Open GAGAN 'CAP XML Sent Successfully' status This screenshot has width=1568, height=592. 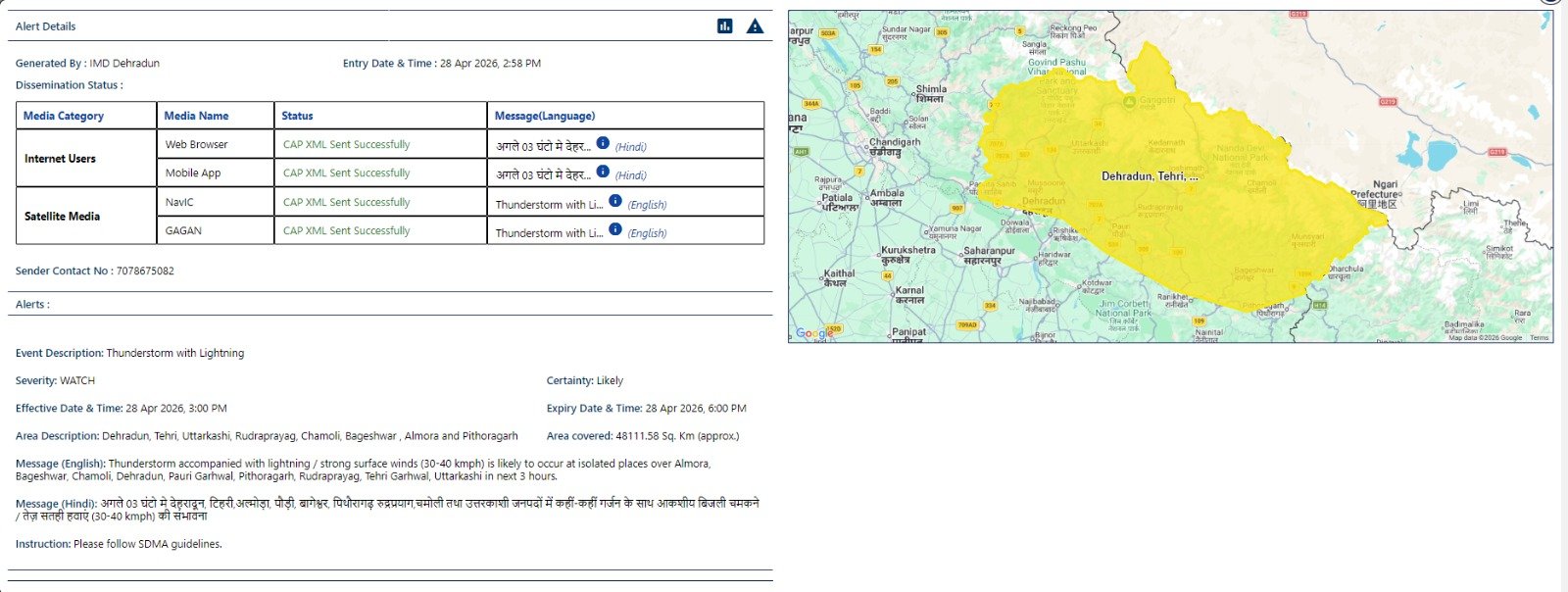click(x=346, y=230)
